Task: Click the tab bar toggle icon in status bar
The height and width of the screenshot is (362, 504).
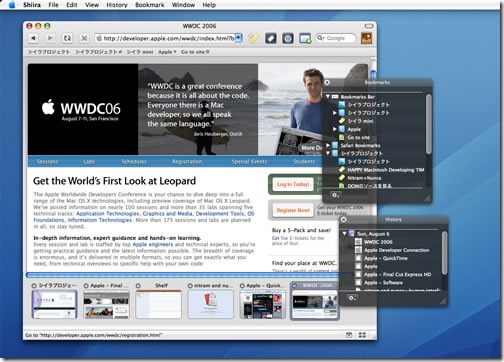Action: click(x=349, y=335)
